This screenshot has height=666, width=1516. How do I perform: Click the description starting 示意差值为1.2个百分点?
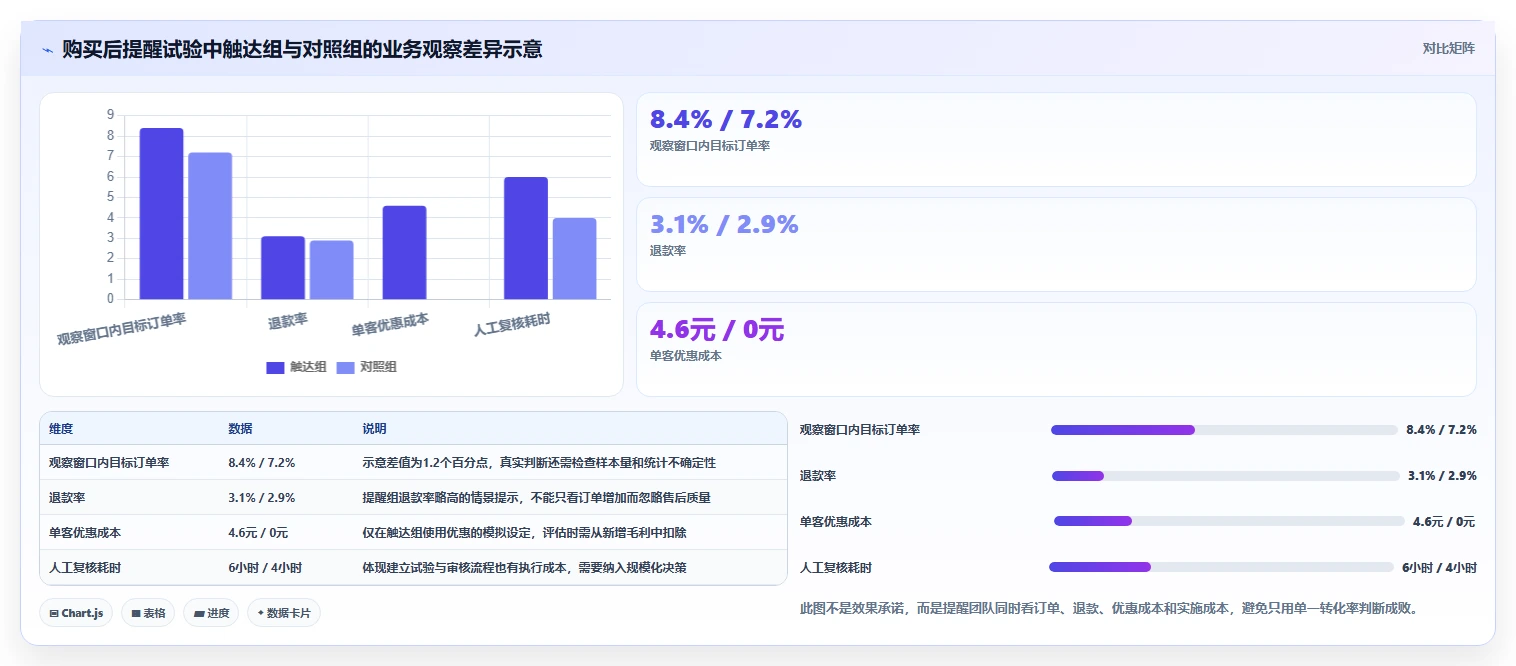(539, 463)
